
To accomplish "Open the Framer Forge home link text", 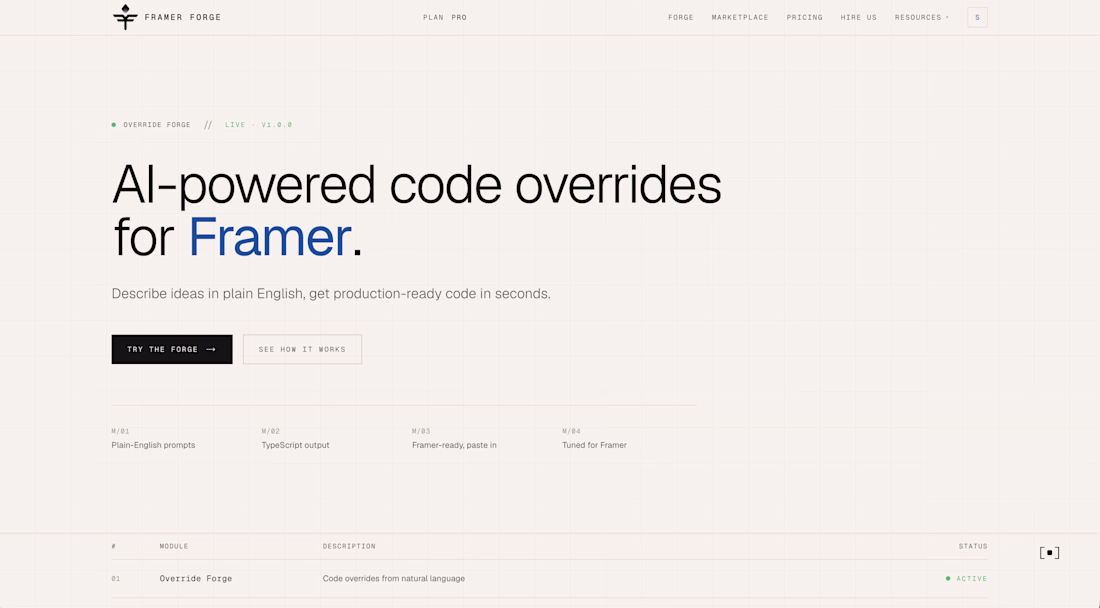I will (x=182, y=18).
